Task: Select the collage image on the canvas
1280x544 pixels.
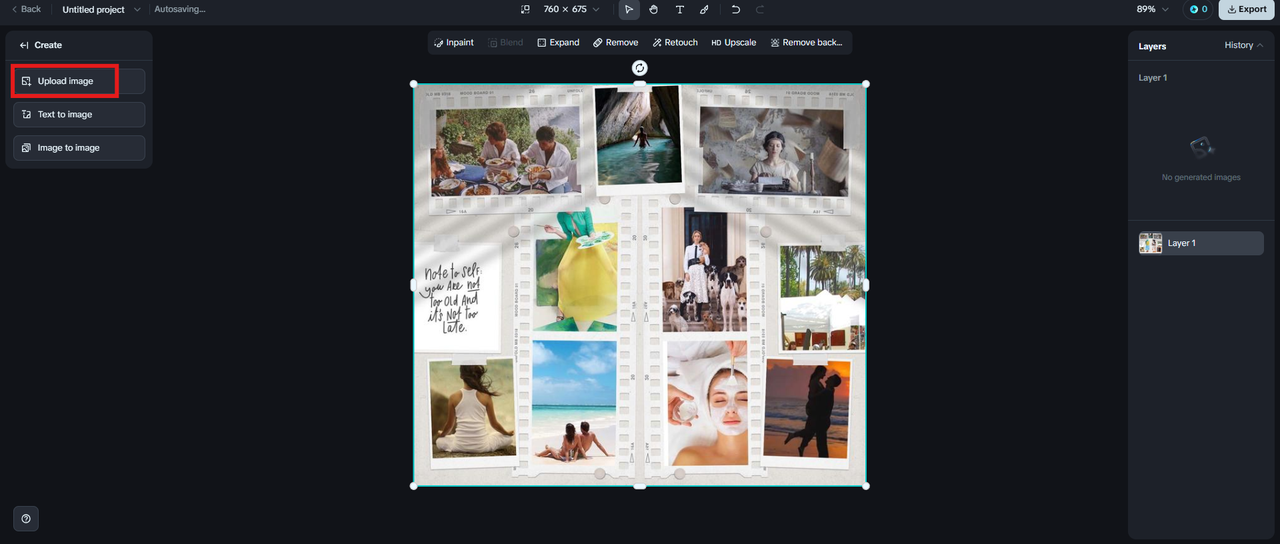Action: pyautogui.click(x=640, y=285)
